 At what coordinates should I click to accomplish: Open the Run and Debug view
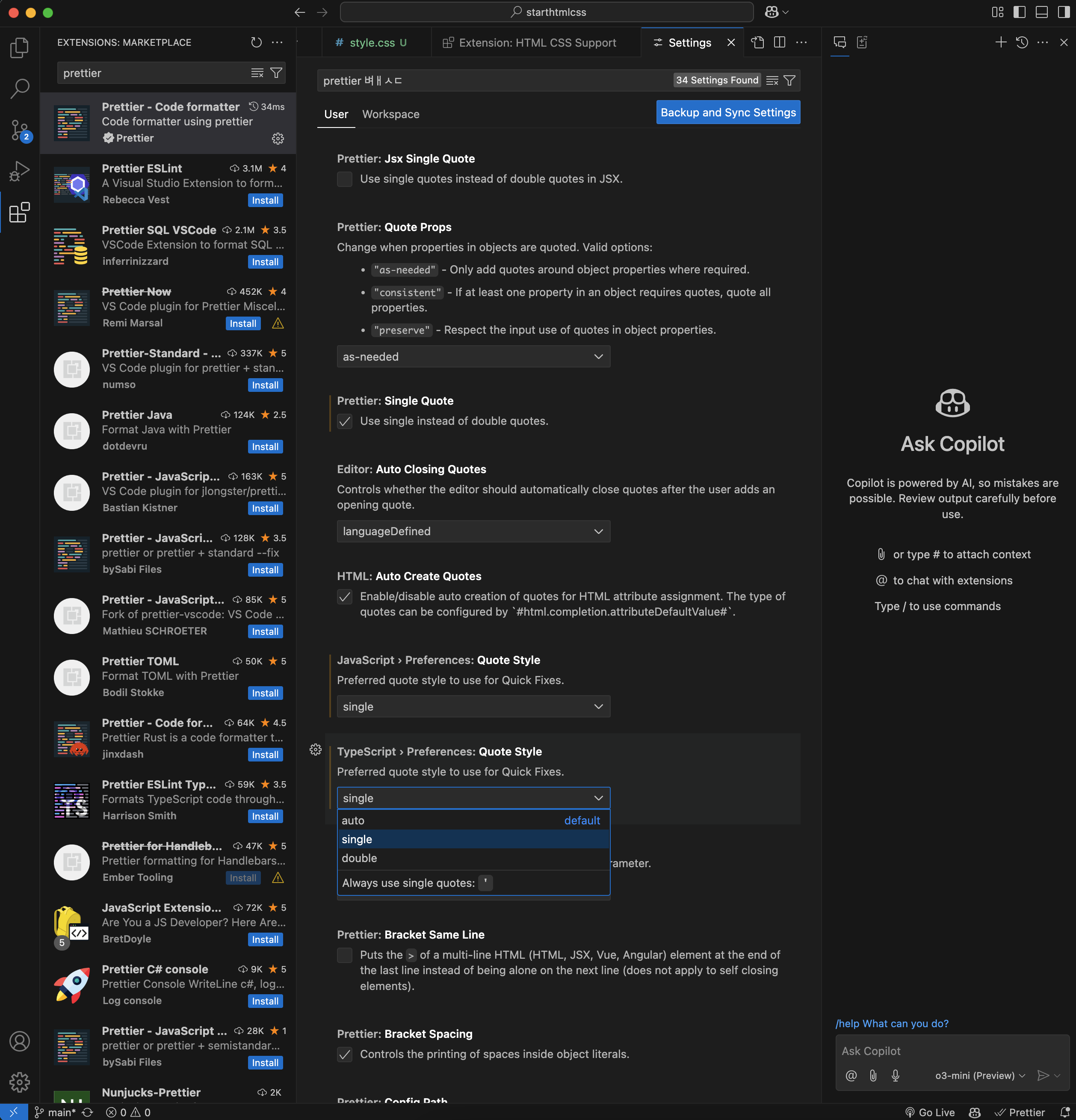tap(19, 171)
